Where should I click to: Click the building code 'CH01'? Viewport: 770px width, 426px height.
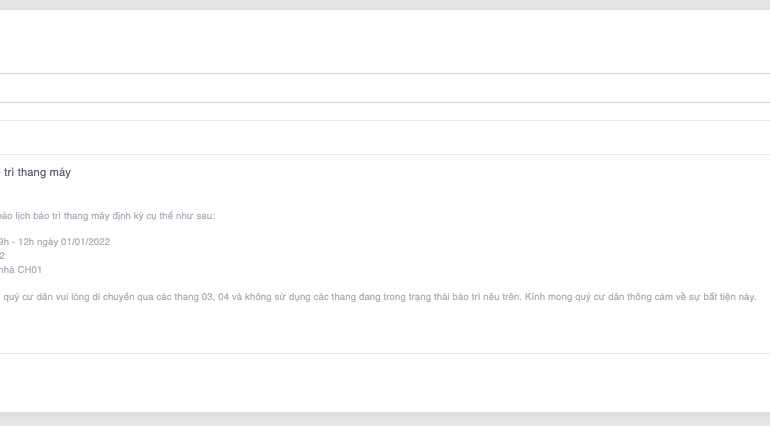pyautogui.click(x=30, y=270)
